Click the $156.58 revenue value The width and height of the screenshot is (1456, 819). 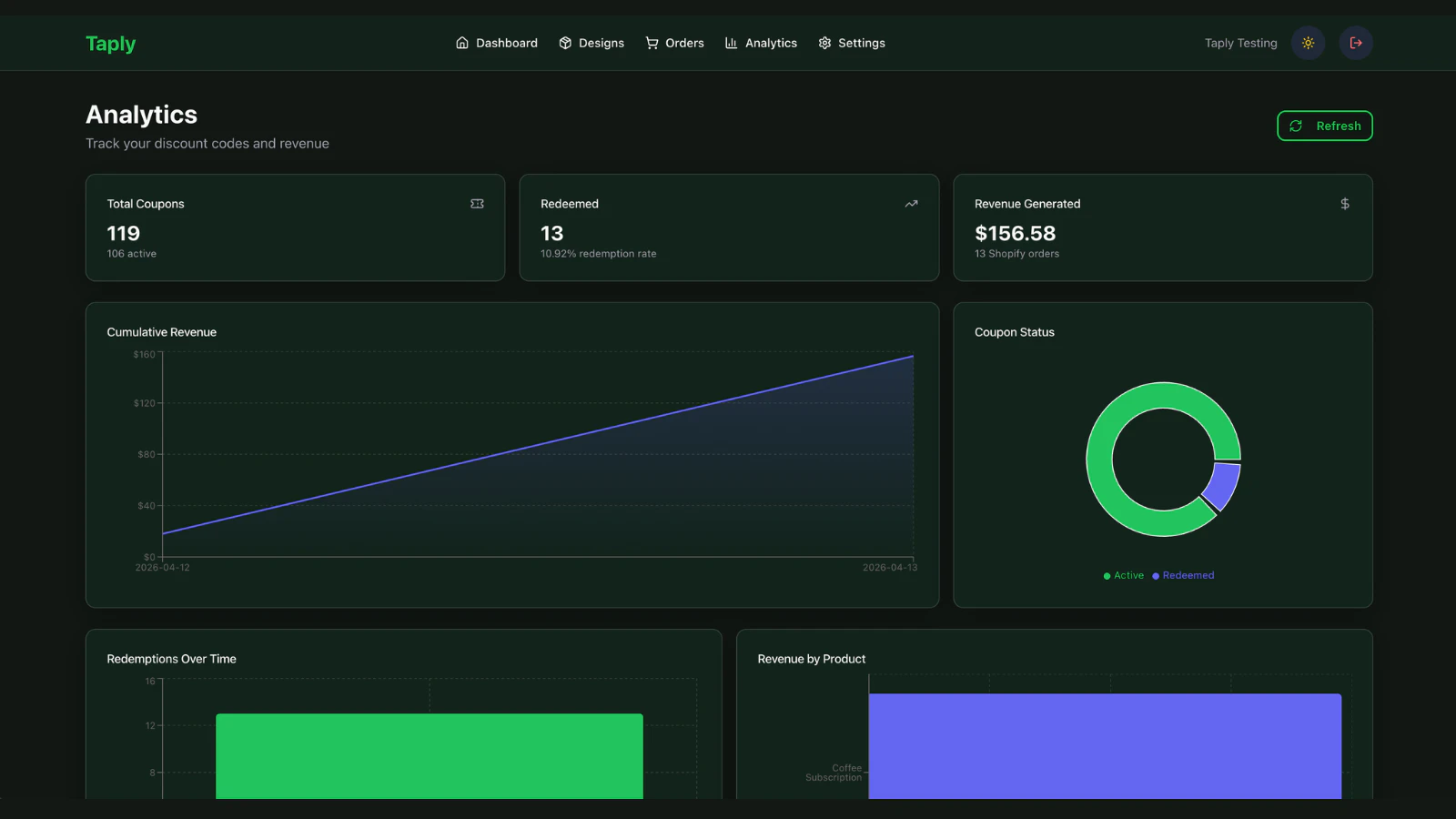pos(1016,234)
